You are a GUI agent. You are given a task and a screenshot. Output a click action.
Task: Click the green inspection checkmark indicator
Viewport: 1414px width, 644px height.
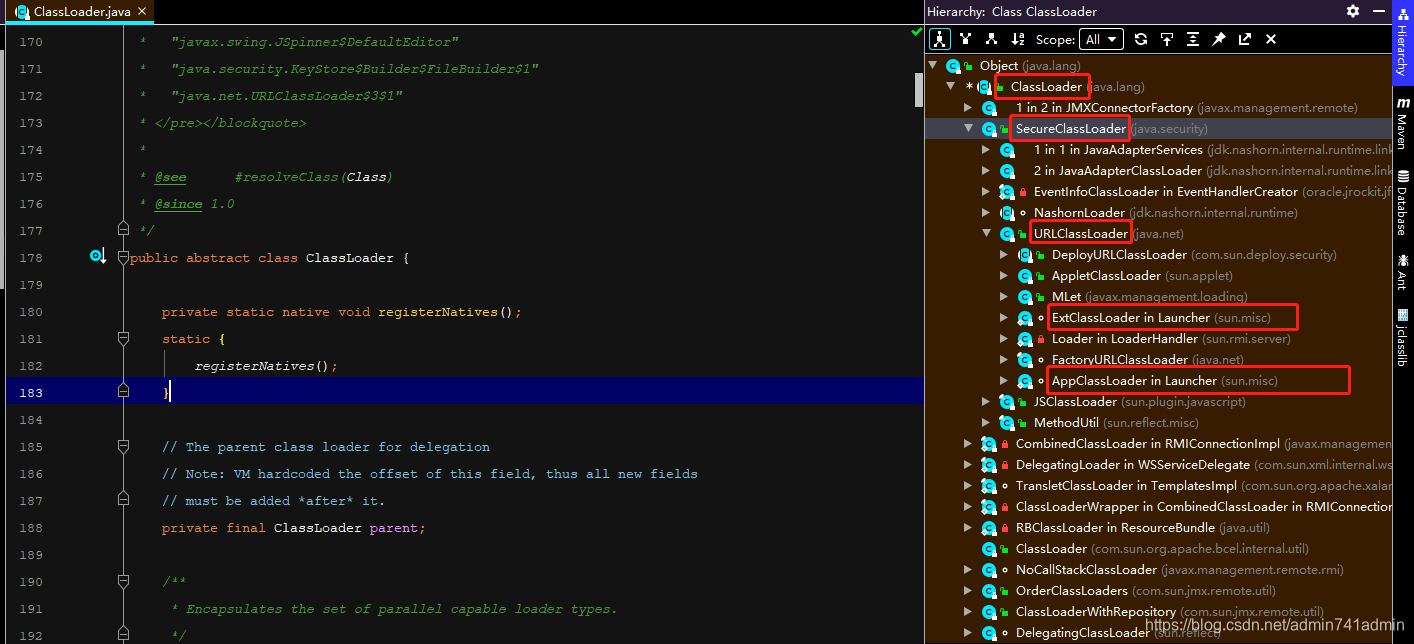pyautogui.click(x=916, y=33)
